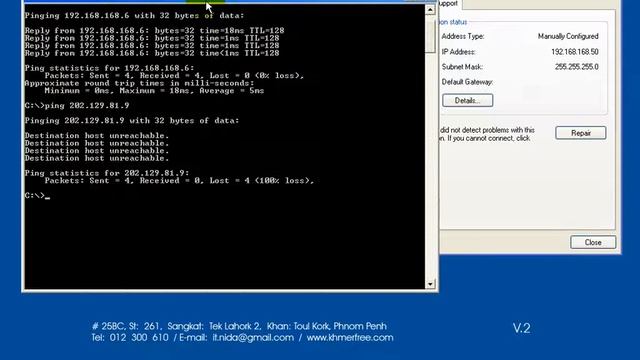Open the Details button in connection status
Screen dimensions: 640x360
point(467,100)
